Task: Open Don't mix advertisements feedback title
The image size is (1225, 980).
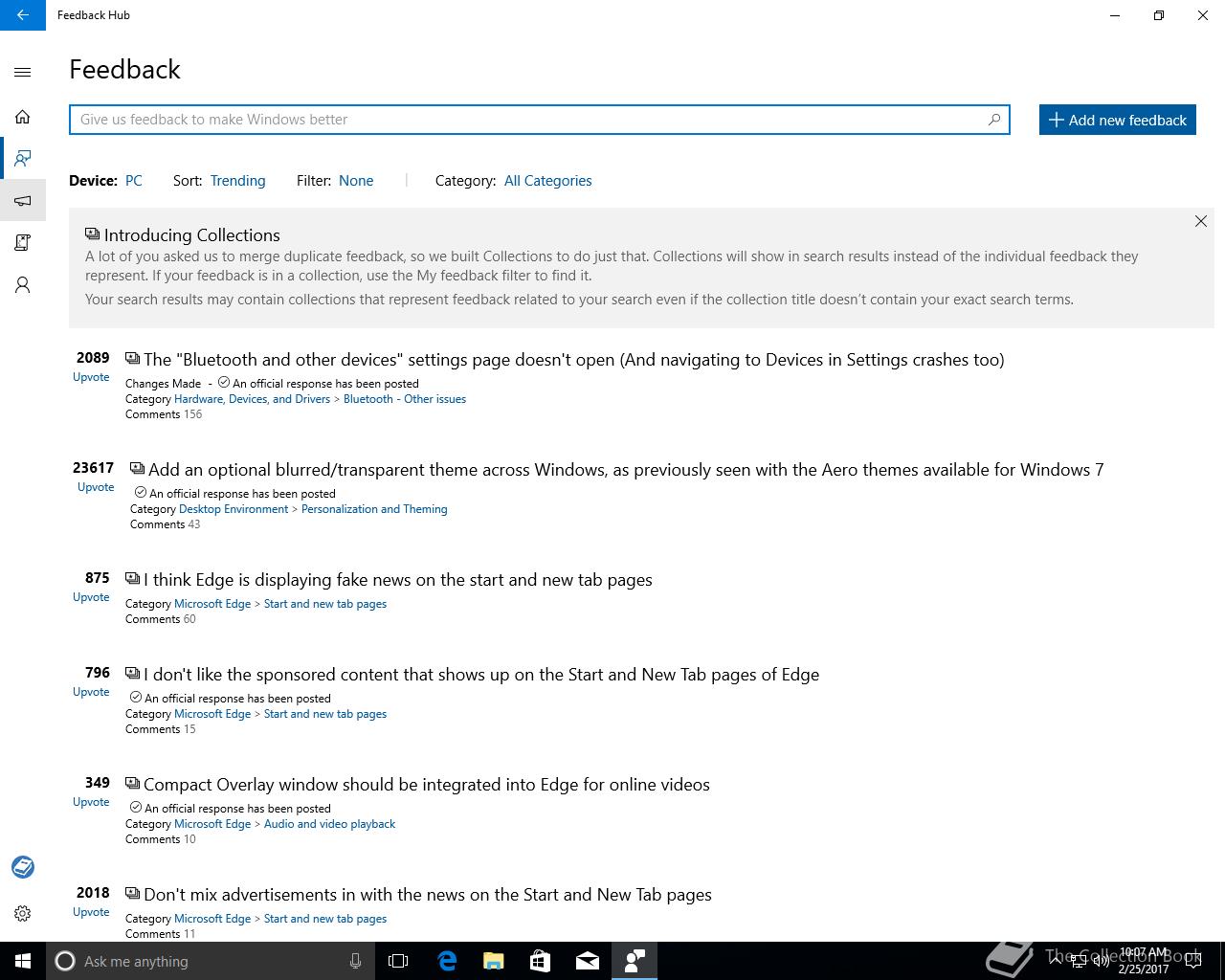Action: (x=428, y=895)
